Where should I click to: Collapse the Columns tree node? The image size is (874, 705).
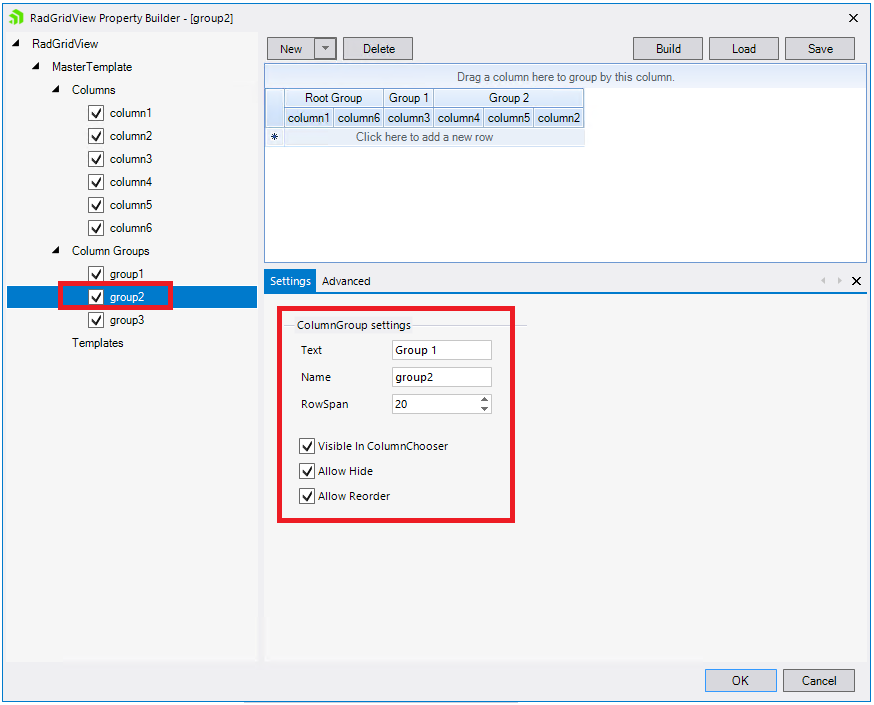(56, 89)
